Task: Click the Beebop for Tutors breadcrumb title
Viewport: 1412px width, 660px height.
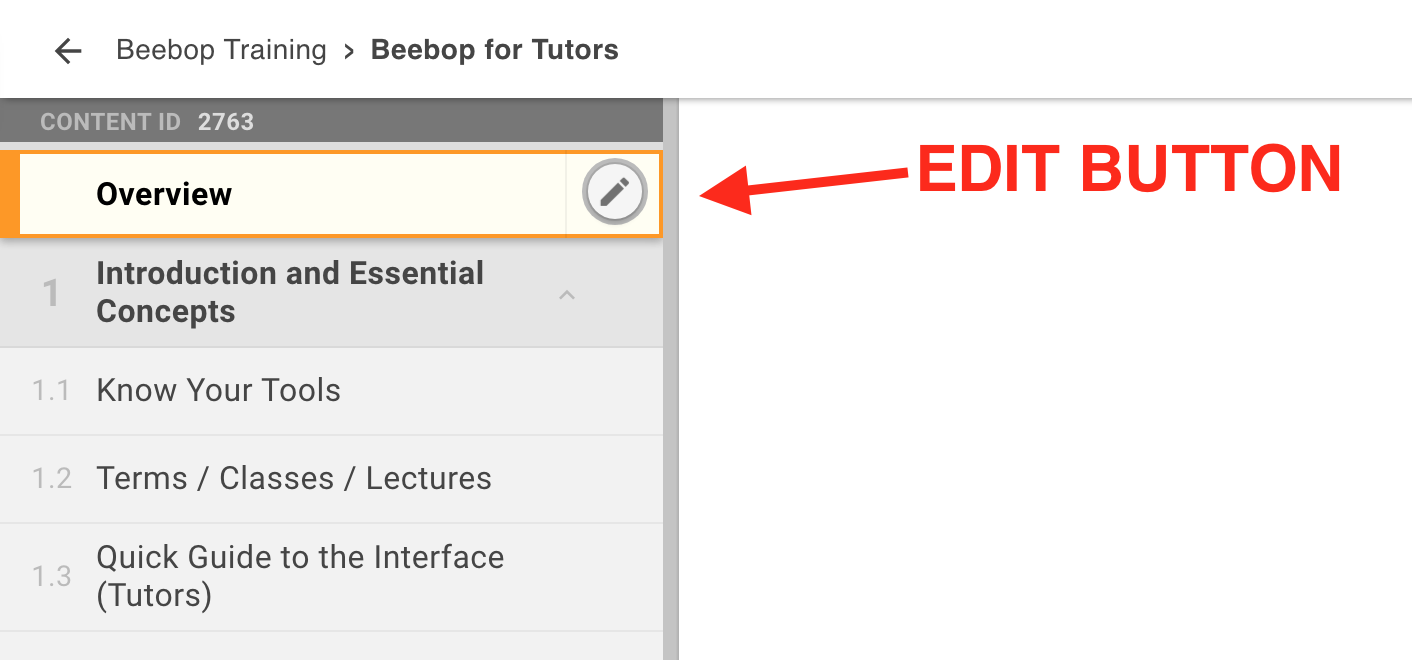Action: tap(494, 50)
